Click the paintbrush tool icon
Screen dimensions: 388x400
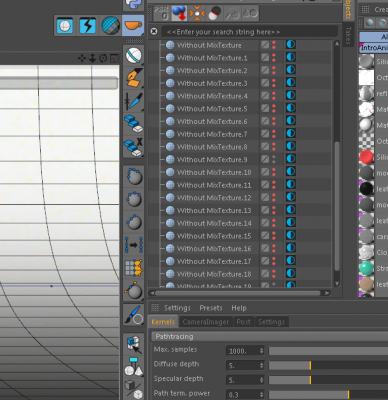(x=134, y=315)
